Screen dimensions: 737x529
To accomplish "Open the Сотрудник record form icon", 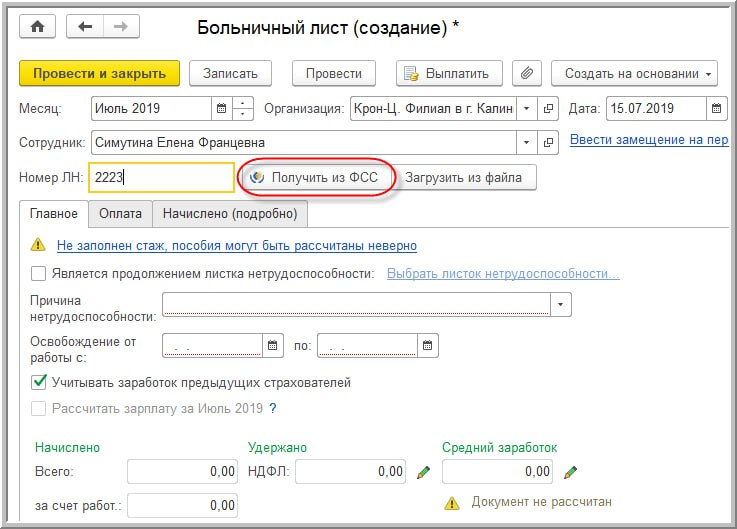I will (548, 142).
